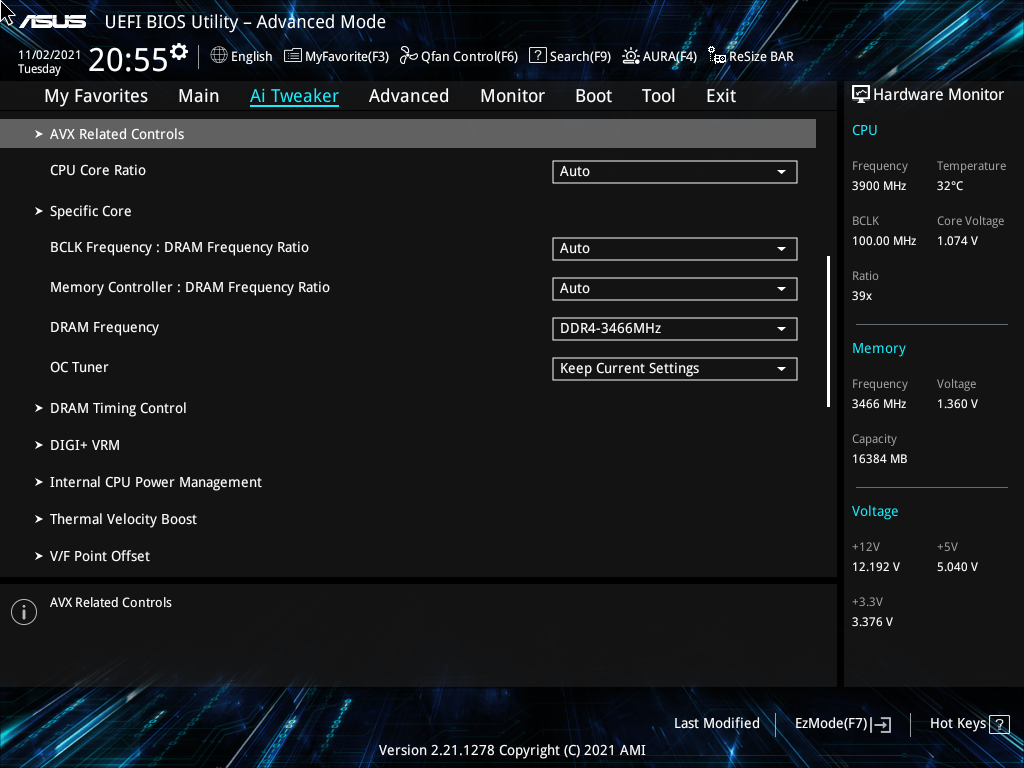1024x768 pixels.
Task: Click ReSize BAR label
Action: click(761, 57)
